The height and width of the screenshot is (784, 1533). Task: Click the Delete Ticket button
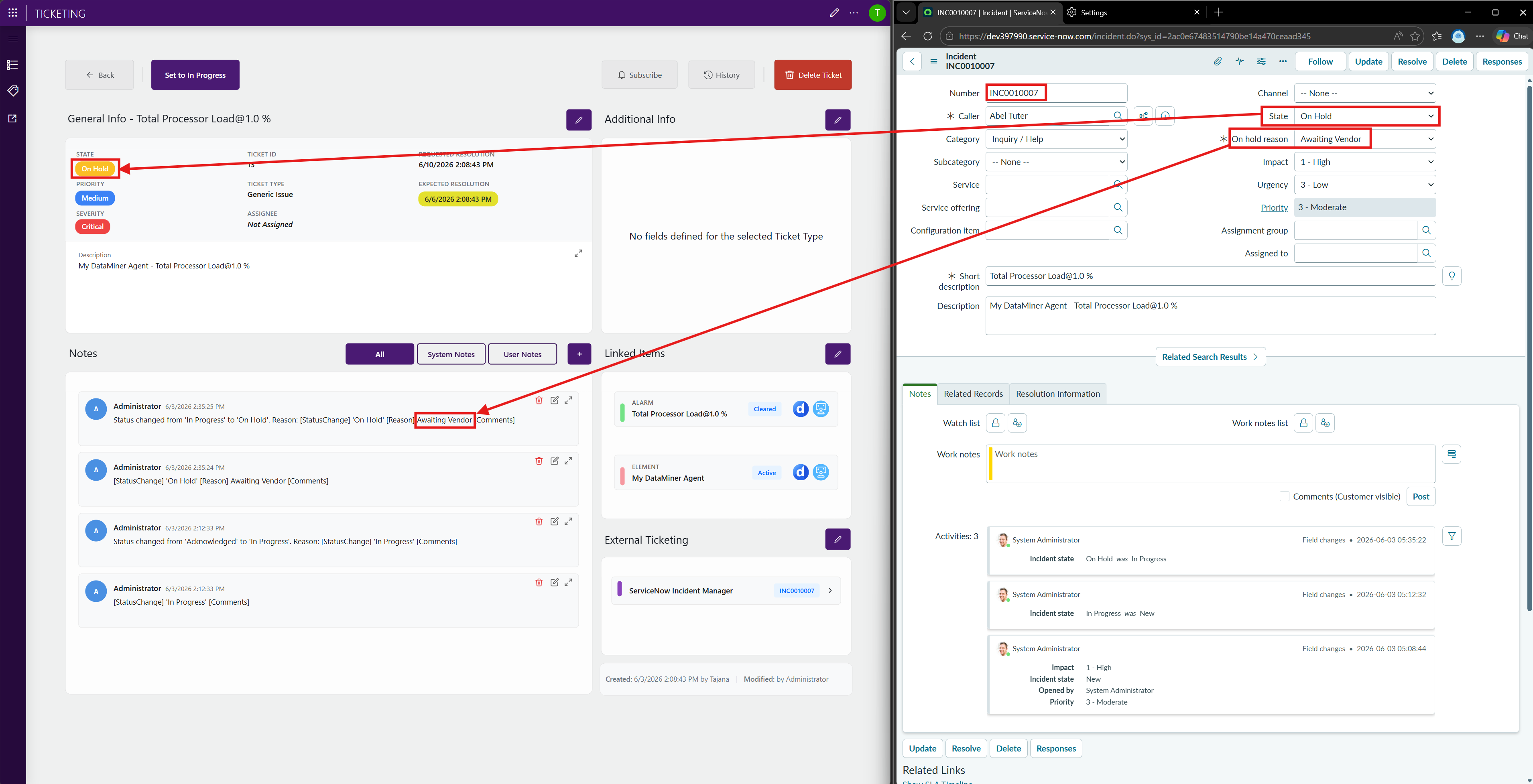pyautogui.click(x=813, y=75)
